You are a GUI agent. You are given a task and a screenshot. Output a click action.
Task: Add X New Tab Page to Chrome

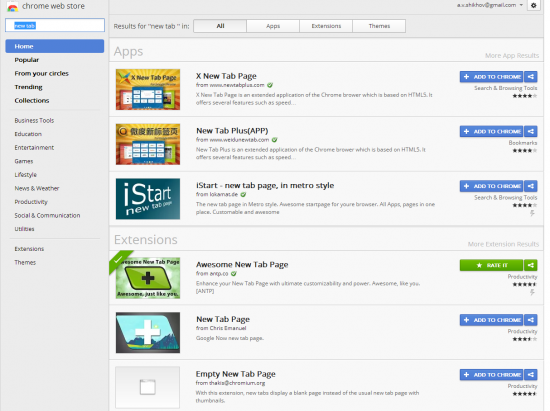tap(491, 77)
